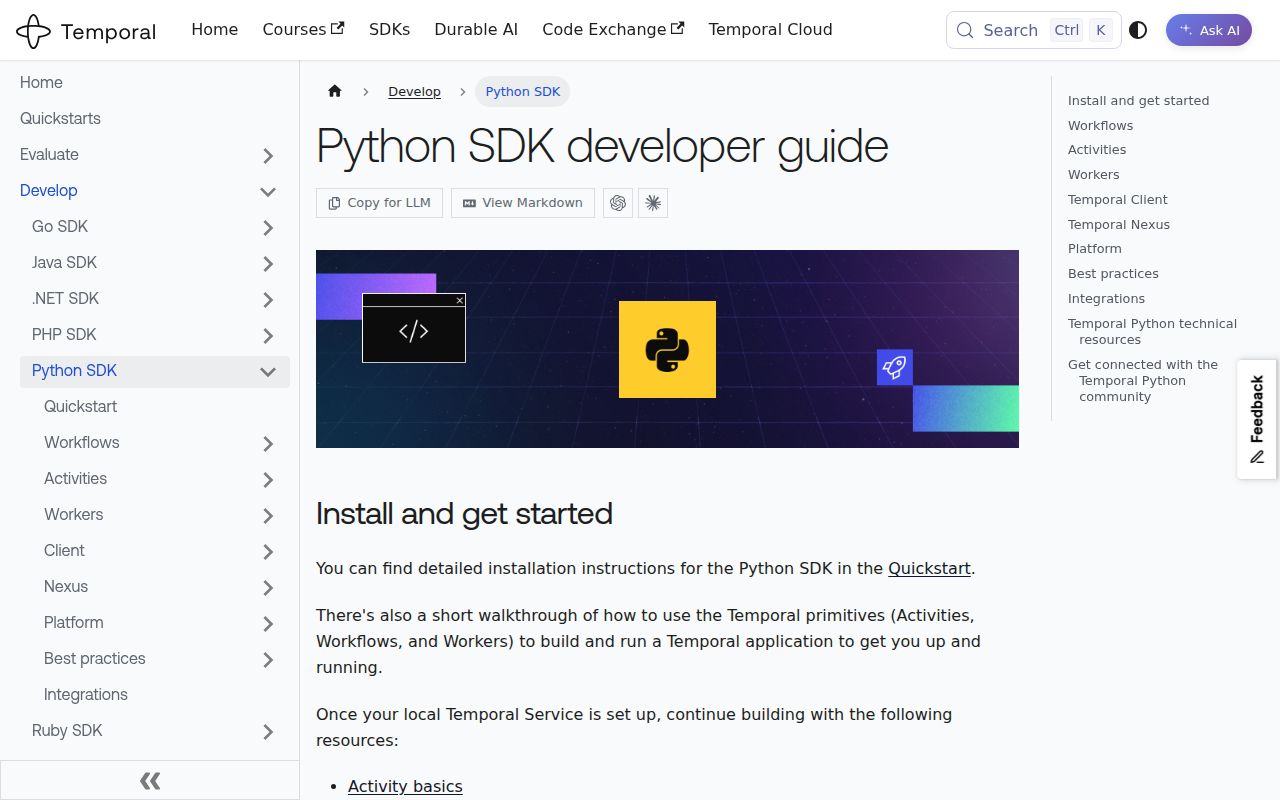Select Quickstarts in the sidebar
Image resolution: width=1280 pixels, height=800 pixels.
60,118
